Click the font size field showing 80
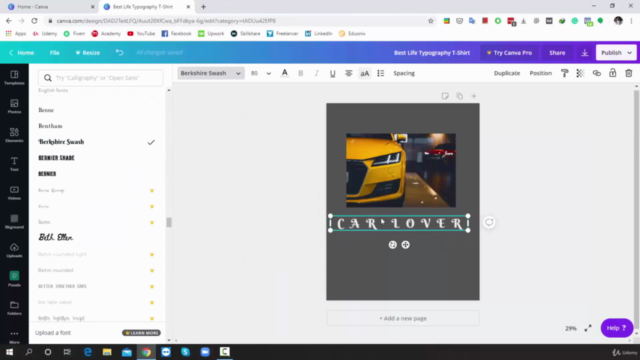640x360 pixels. 255,73
